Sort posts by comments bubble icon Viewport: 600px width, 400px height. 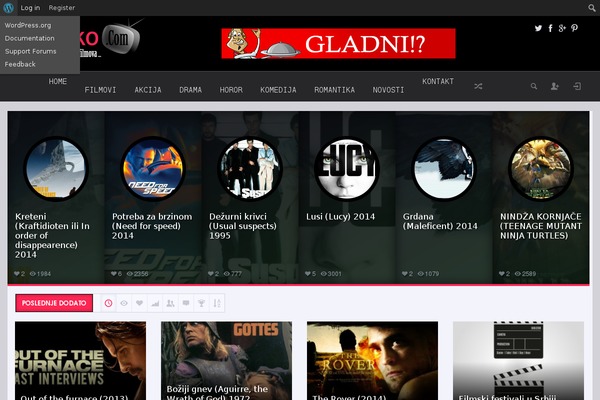coord(186,303)
